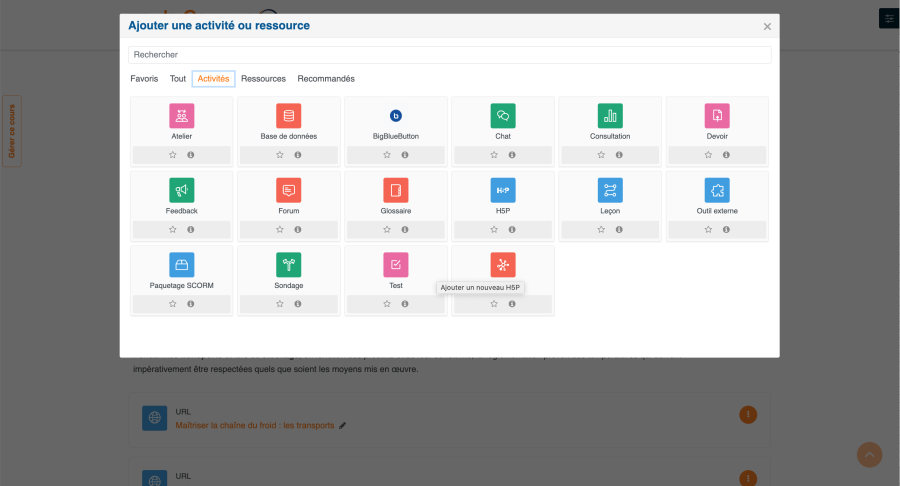Click the Rechercher search field
The image size is (900, 486).
[x=449, y=55]
